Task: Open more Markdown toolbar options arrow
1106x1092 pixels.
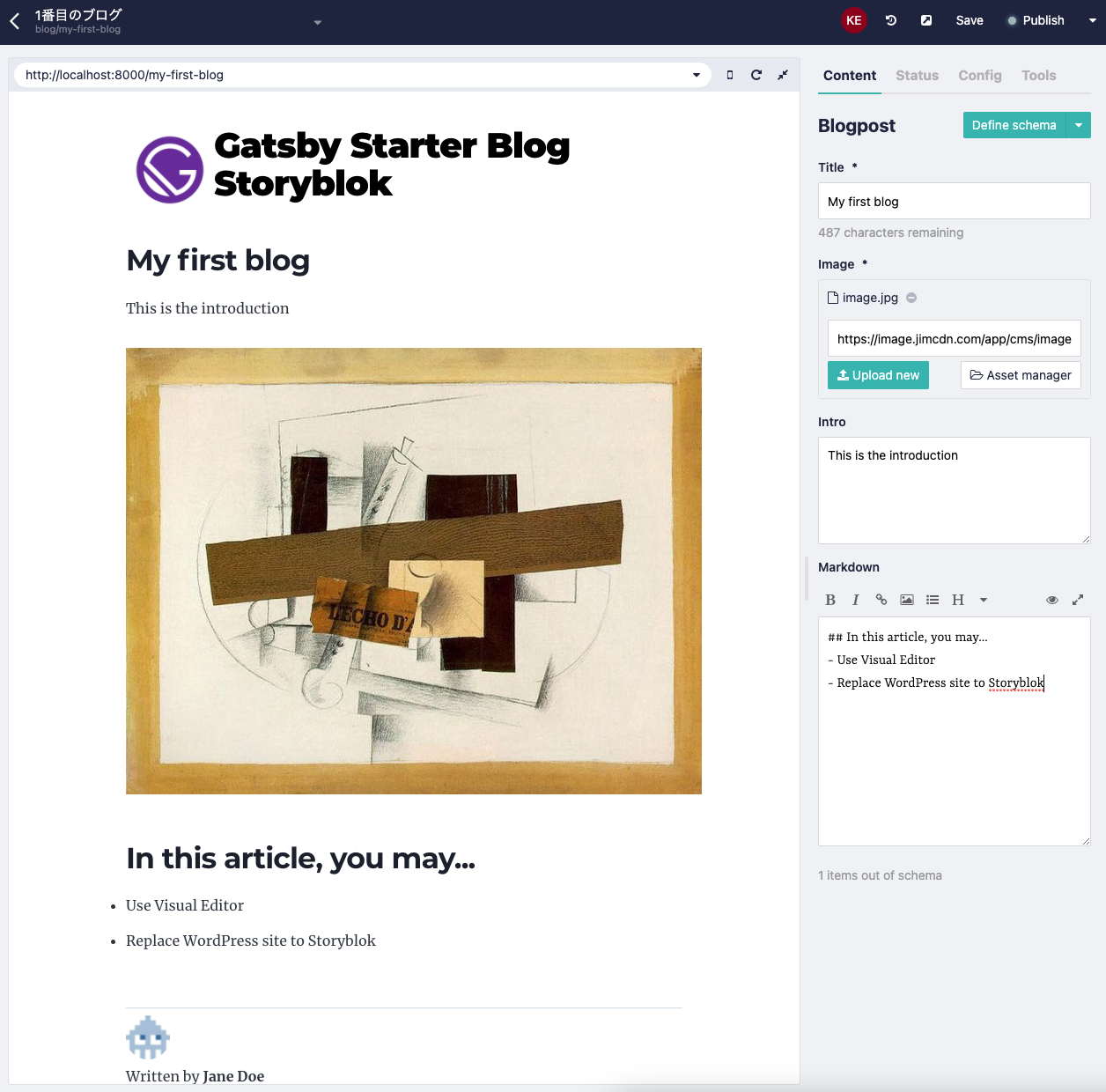Action: pos(984,600)
